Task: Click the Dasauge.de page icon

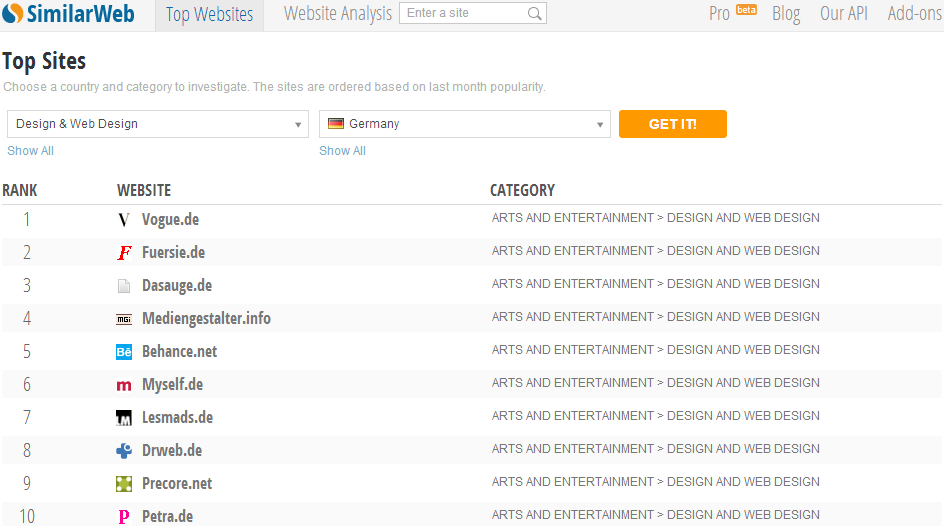Action: pyautogui.click(x=123, y=285)
